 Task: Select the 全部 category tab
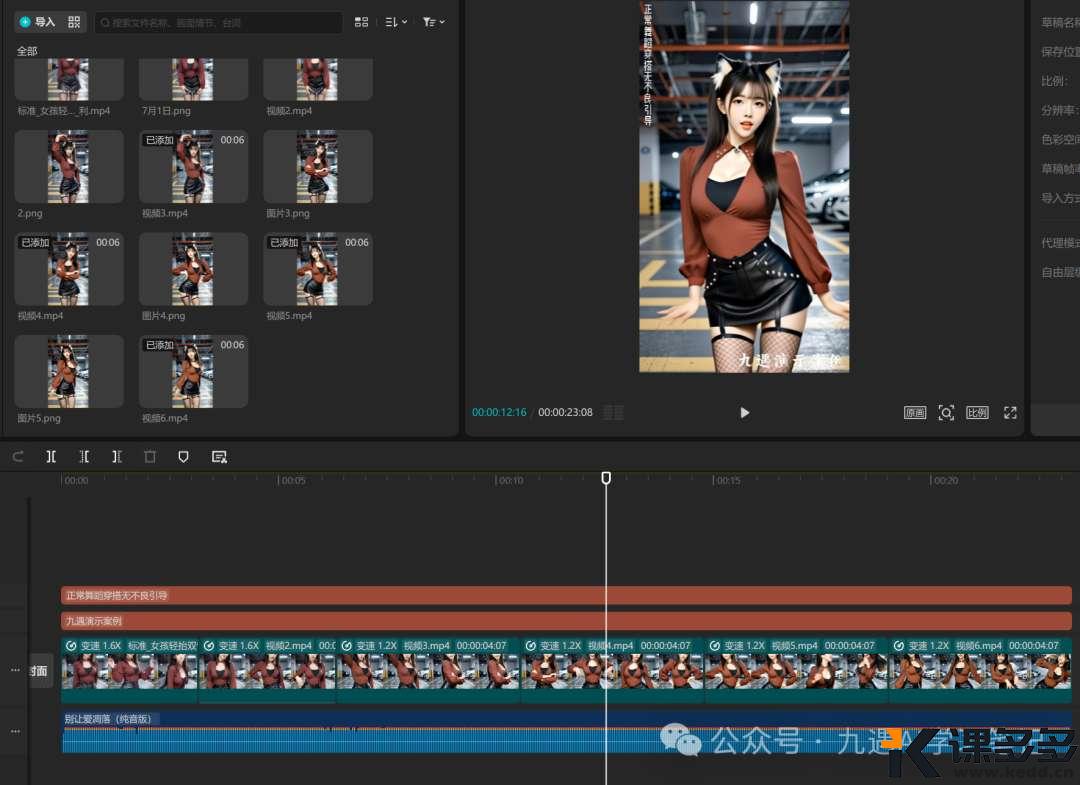[27, 51]
